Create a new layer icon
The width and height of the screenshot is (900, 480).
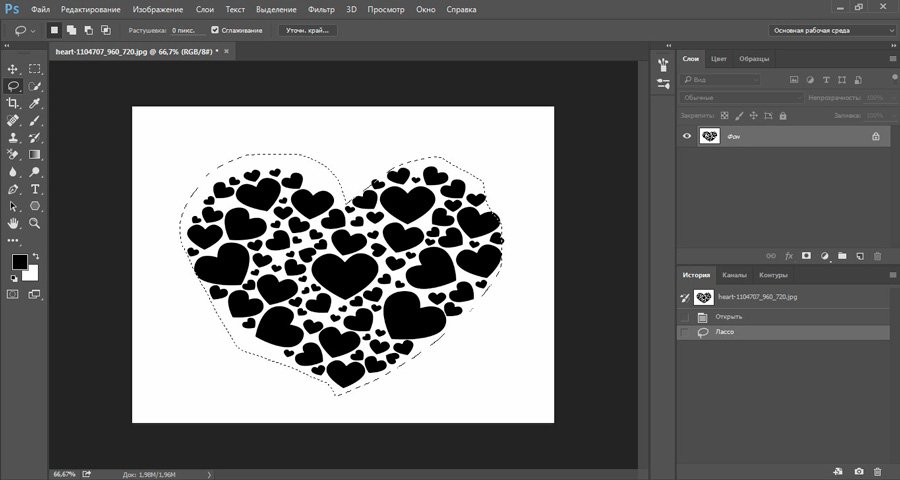pyautogui.click(x=860, y=256)
